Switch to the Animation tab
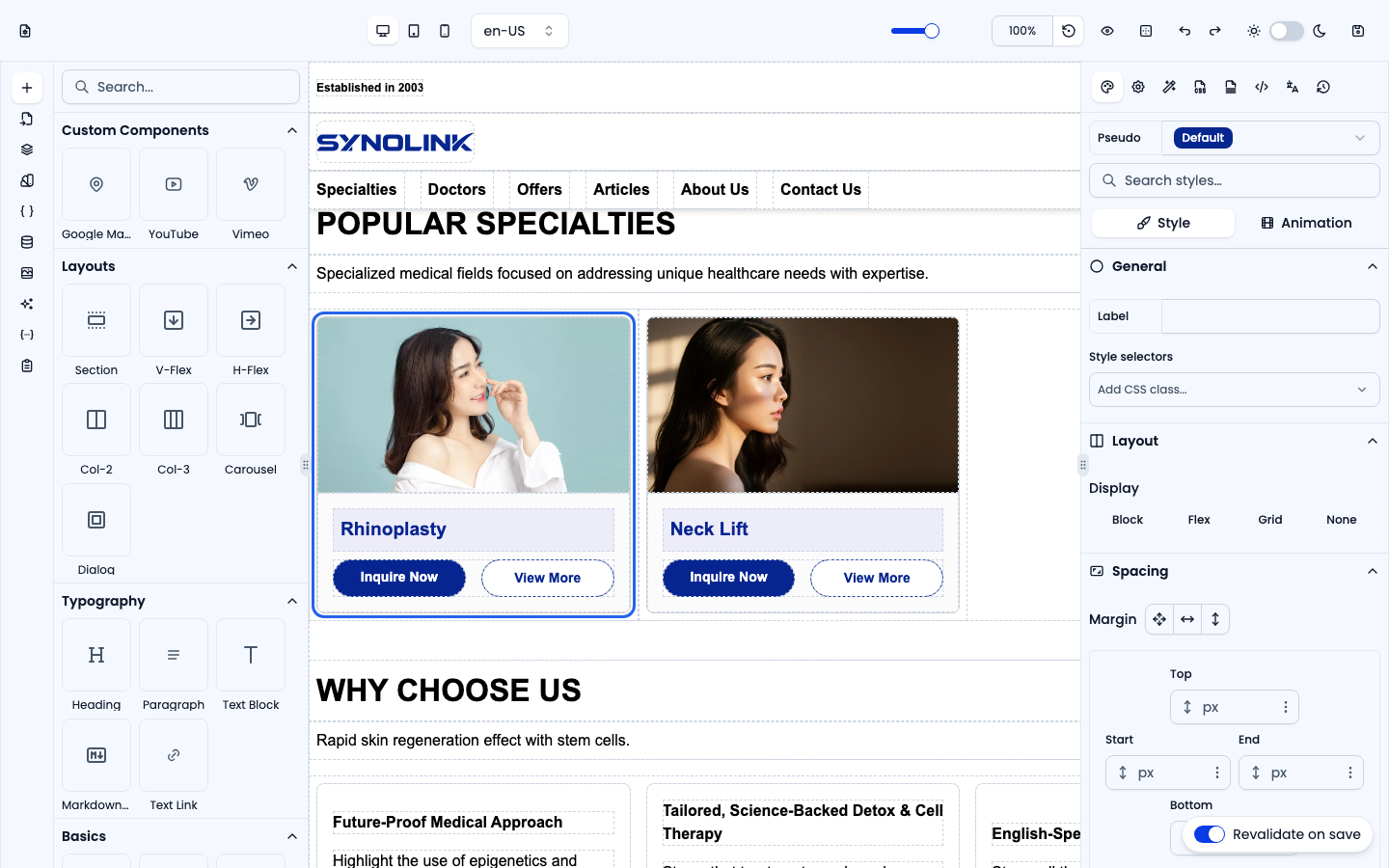The image size is (1389, 868). click(x=1307, y=223)
